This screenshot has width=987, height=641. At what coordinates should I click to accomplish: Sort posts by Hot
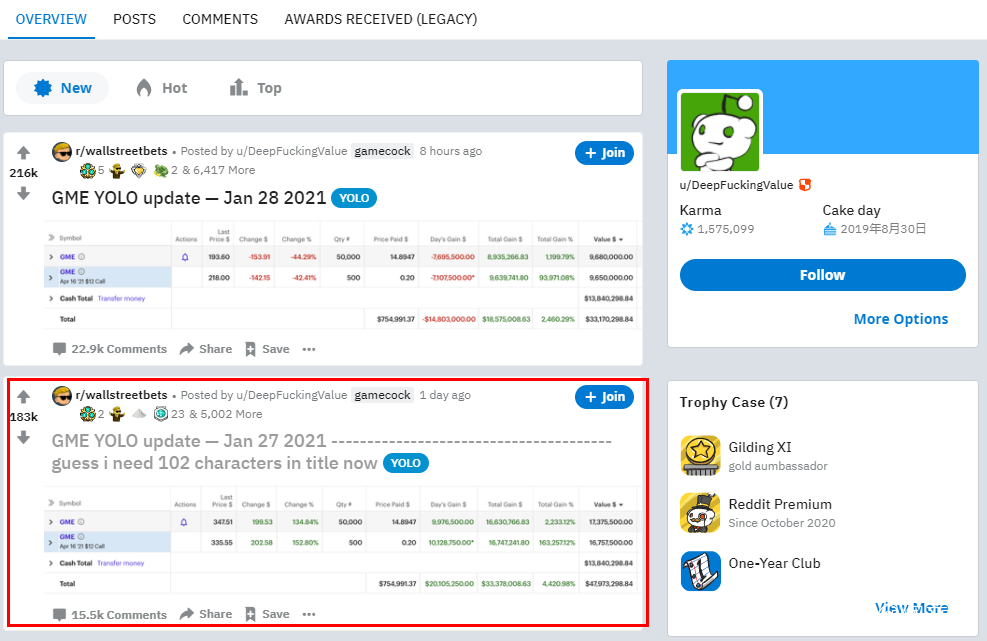pyautogui.click(x=162, y=88)
